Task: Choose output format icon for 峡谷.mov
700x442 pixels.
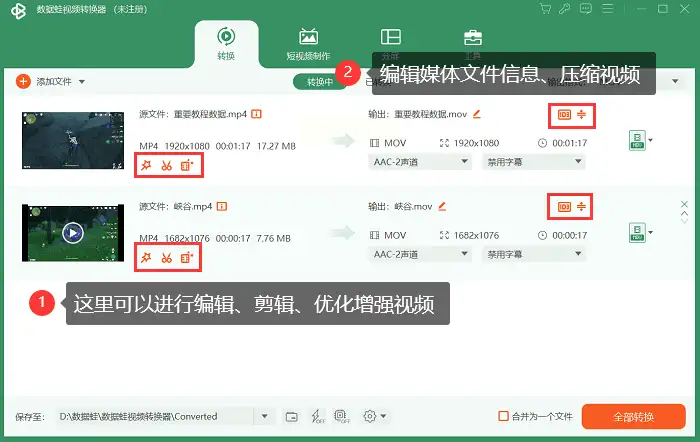Action: pos(638,233)
